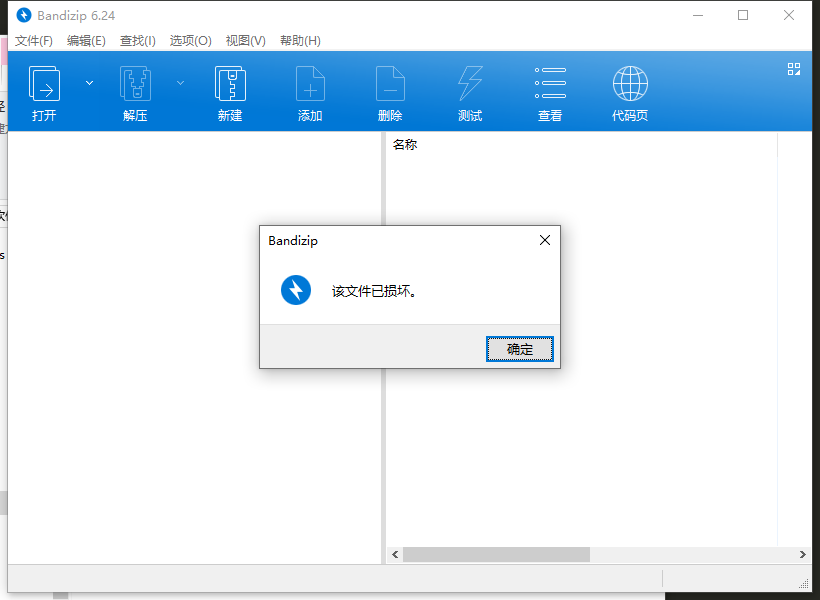Viewport: 820px width, 600px height.
Task: Click the 添加 (Add) toolbar icon
Action: tap(310, 84)
